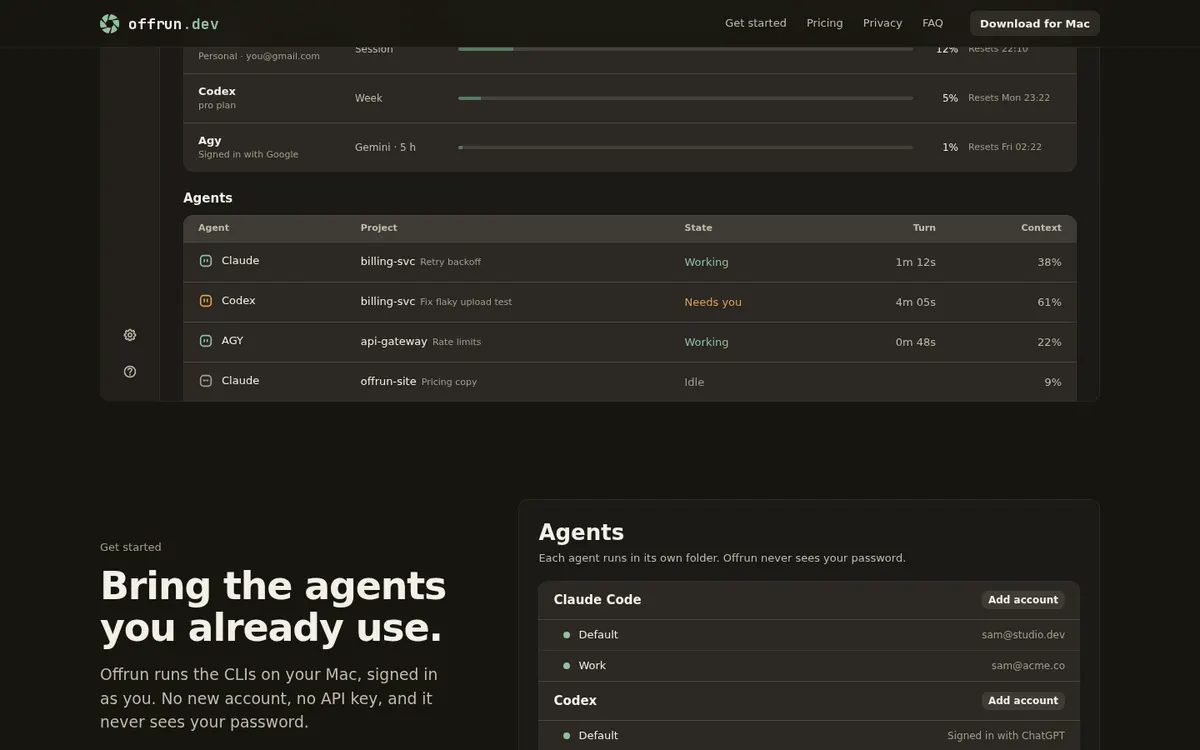The width and height of the screenshot is (1200, 750).
Task: Click the offrun-site project name
Action: click(x=388, y=381)
